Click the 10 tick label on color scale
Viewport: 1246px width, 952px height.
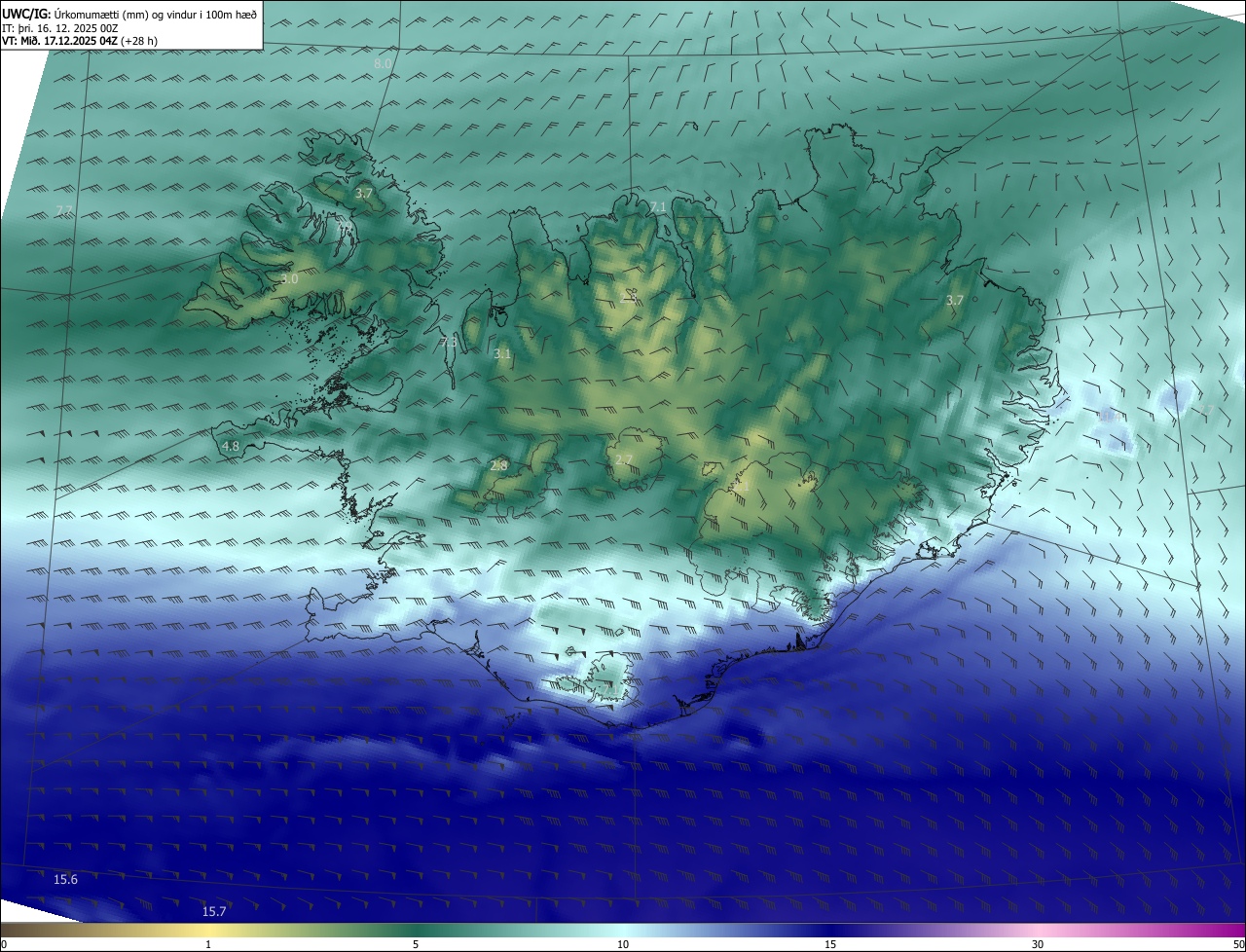pyautogui.click(x=623, y=944)
